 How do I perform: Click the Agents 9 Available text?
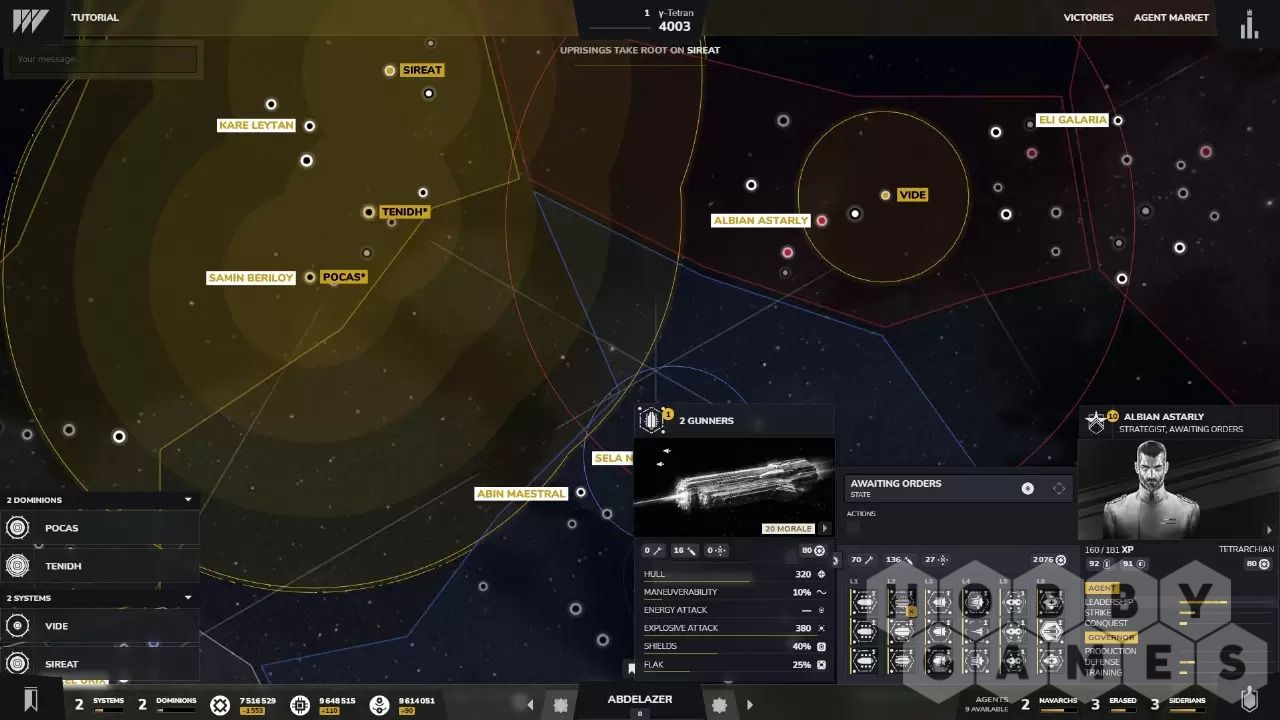pyautogui.click(x=987, y=704)
